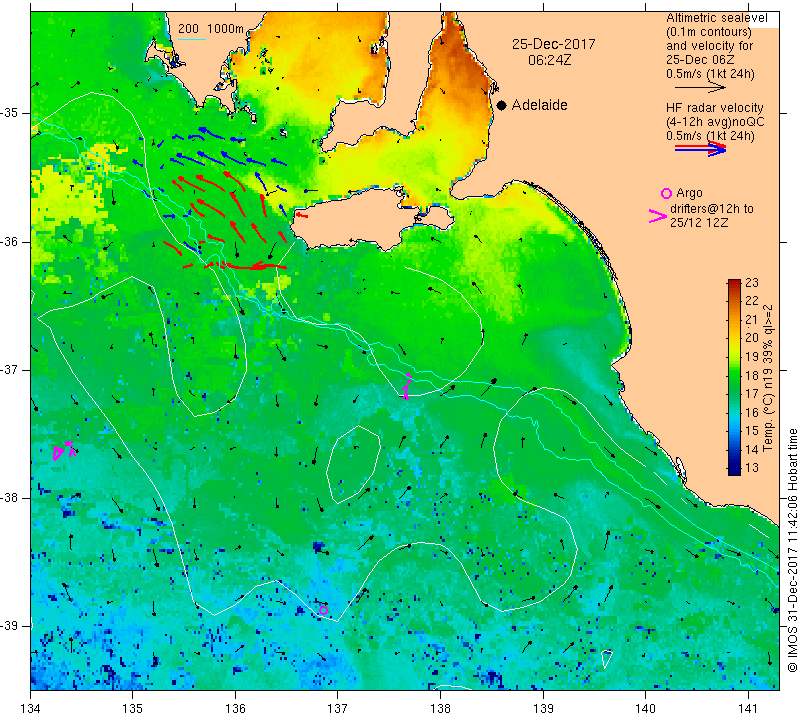The image size is (800, 720).
Task: Click the magenta Argo float circle on the map
Action: (323, 610)
